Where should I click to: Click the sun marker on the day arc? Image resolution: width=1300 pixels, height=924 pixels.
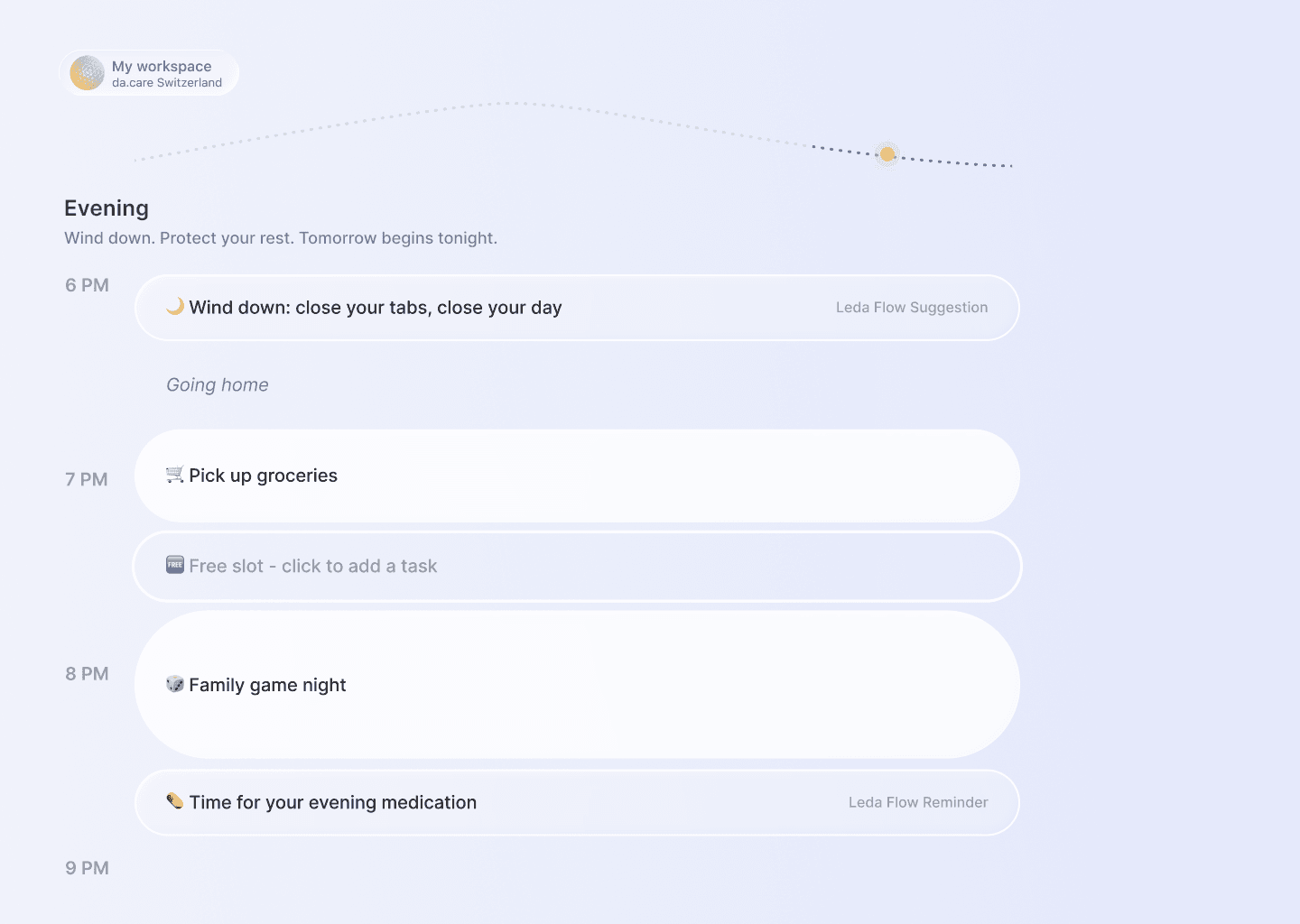point(887,154)
